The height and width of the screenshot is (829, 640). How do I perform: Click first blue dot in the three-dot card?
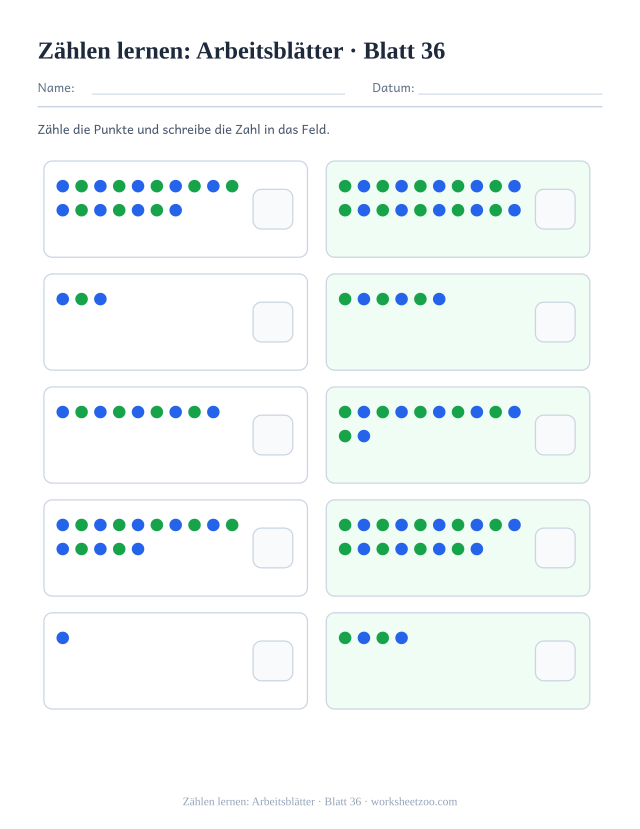63,299
